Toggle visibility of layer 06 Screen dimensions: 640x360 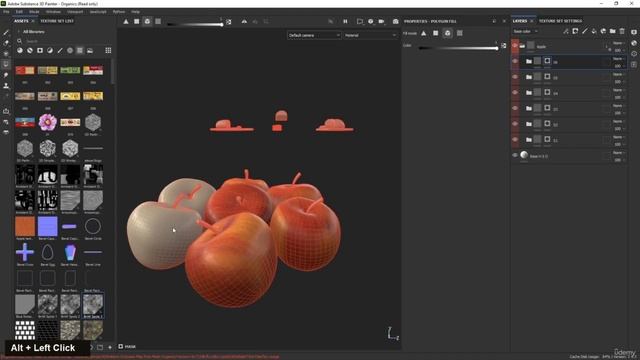pos(515,61)
